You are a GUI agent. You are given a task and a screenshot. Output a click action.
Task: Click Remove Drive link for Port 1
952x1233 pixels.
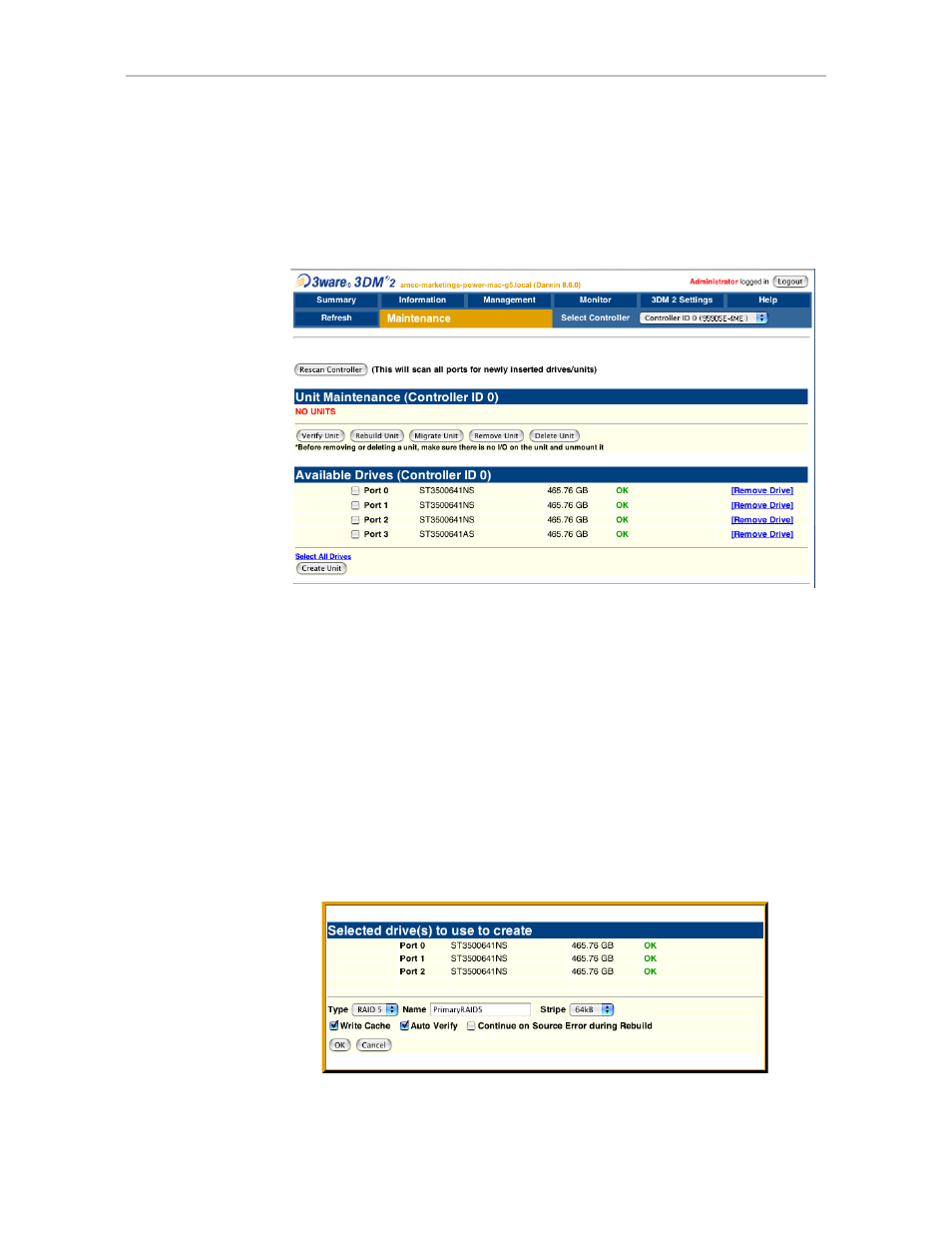tap(762, 505)
